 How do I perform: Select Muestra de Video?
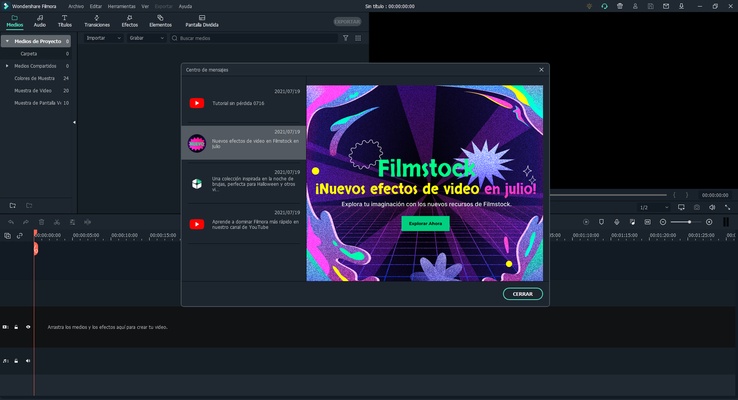33,90
